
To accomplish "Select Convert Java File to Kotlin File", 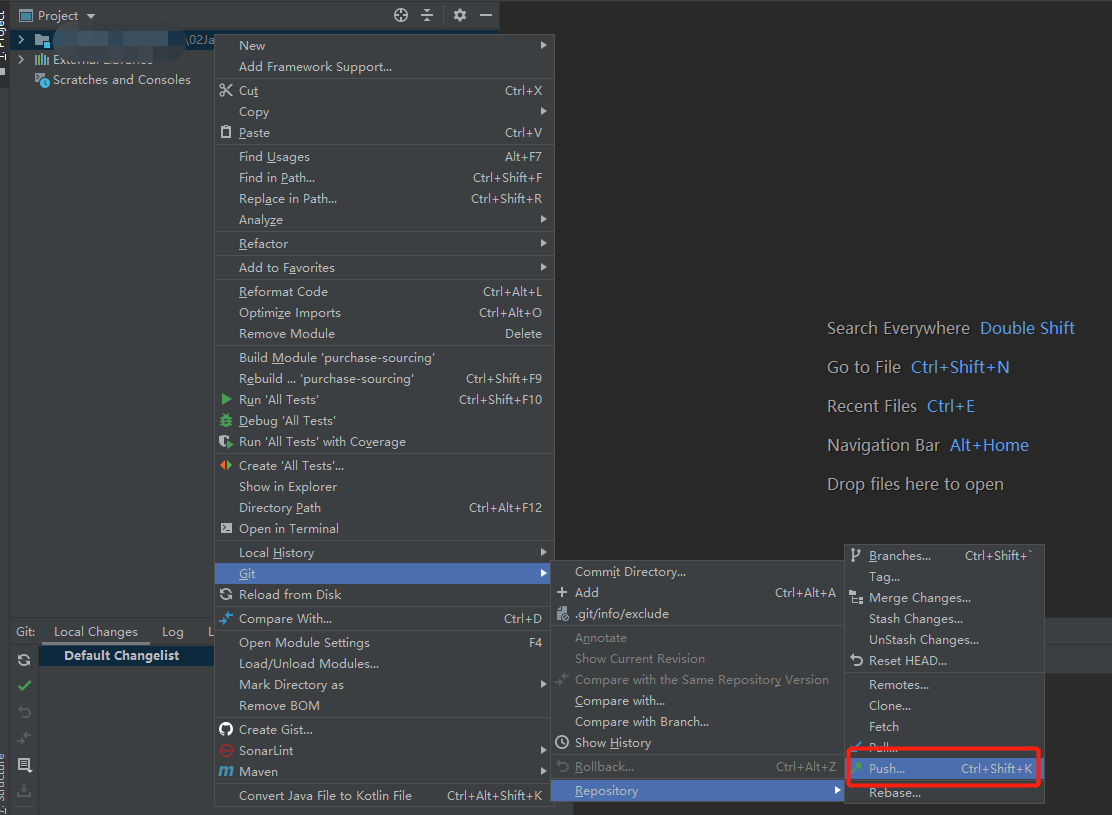I will point(384,795).
